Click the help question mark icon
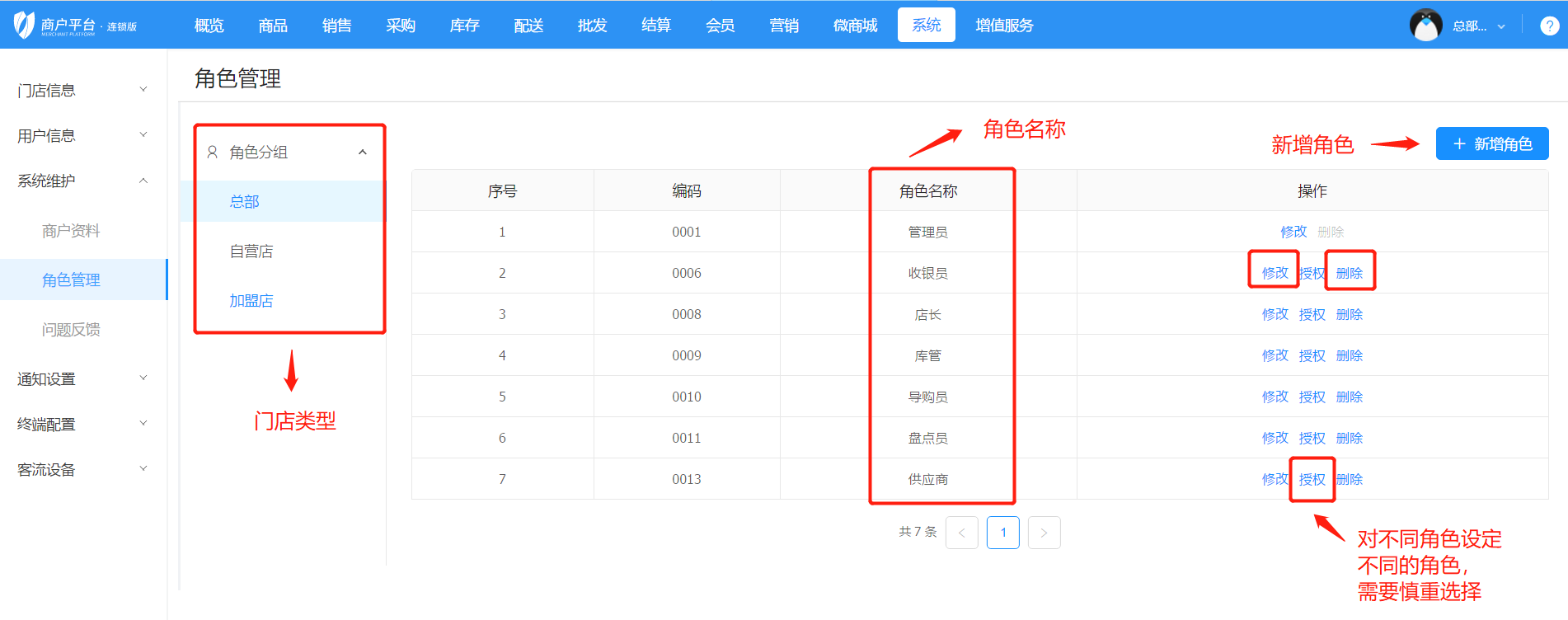The image size is (1568, 620). click(1549, 26)
